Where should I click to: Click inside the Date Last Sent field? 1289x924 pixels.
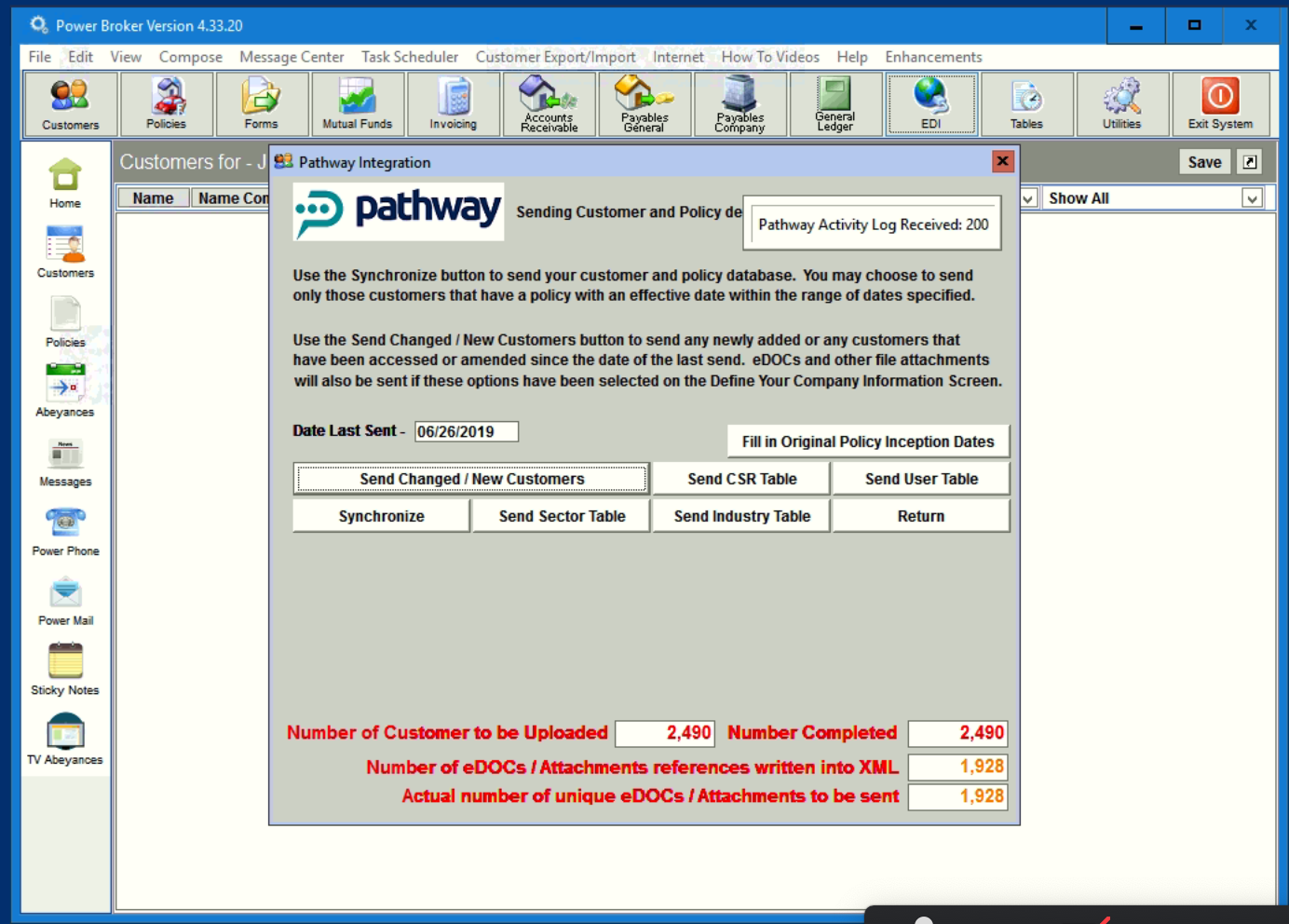coord(466,430)
